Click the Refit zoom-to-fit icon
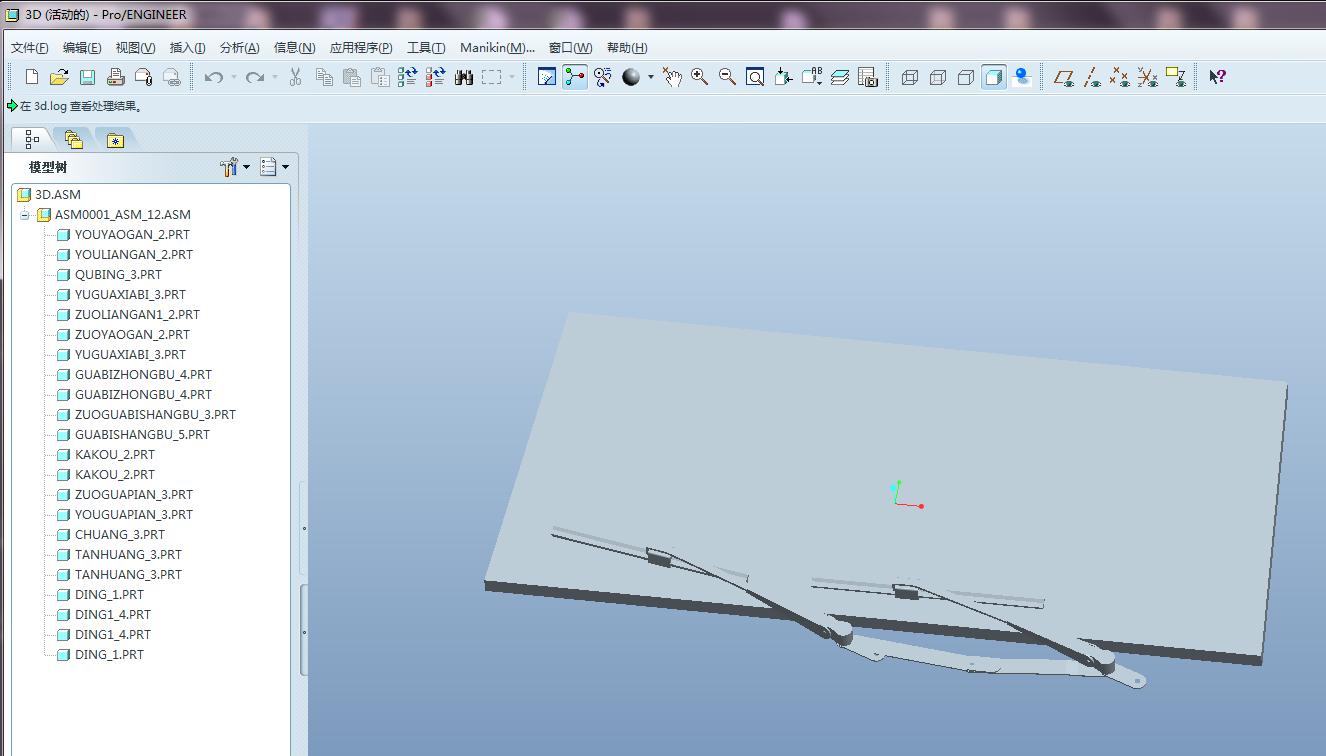The image size is (1326, 756). click(x=755, y=77)
